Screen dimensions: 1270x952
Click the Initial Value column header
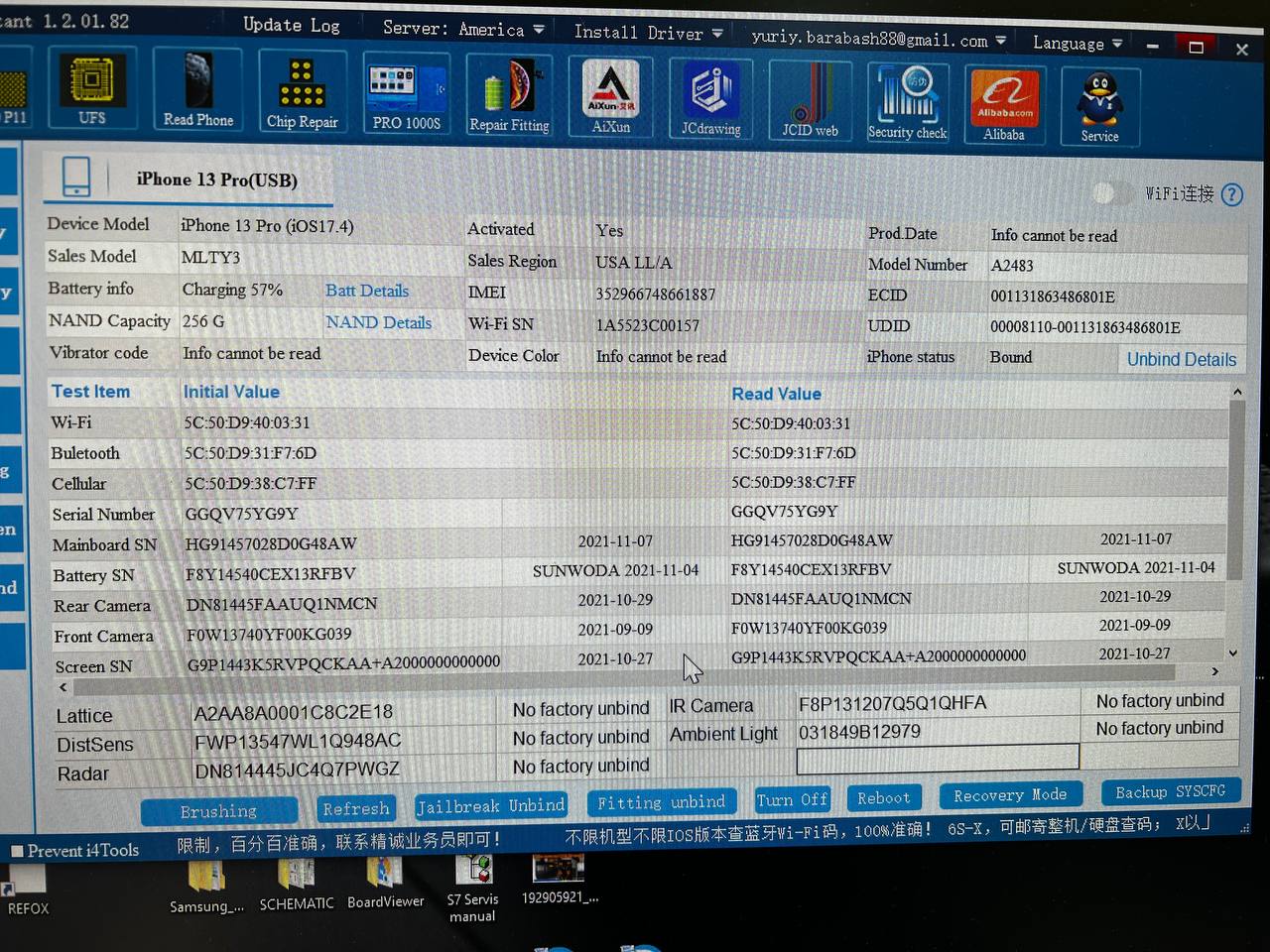point(231,392)
